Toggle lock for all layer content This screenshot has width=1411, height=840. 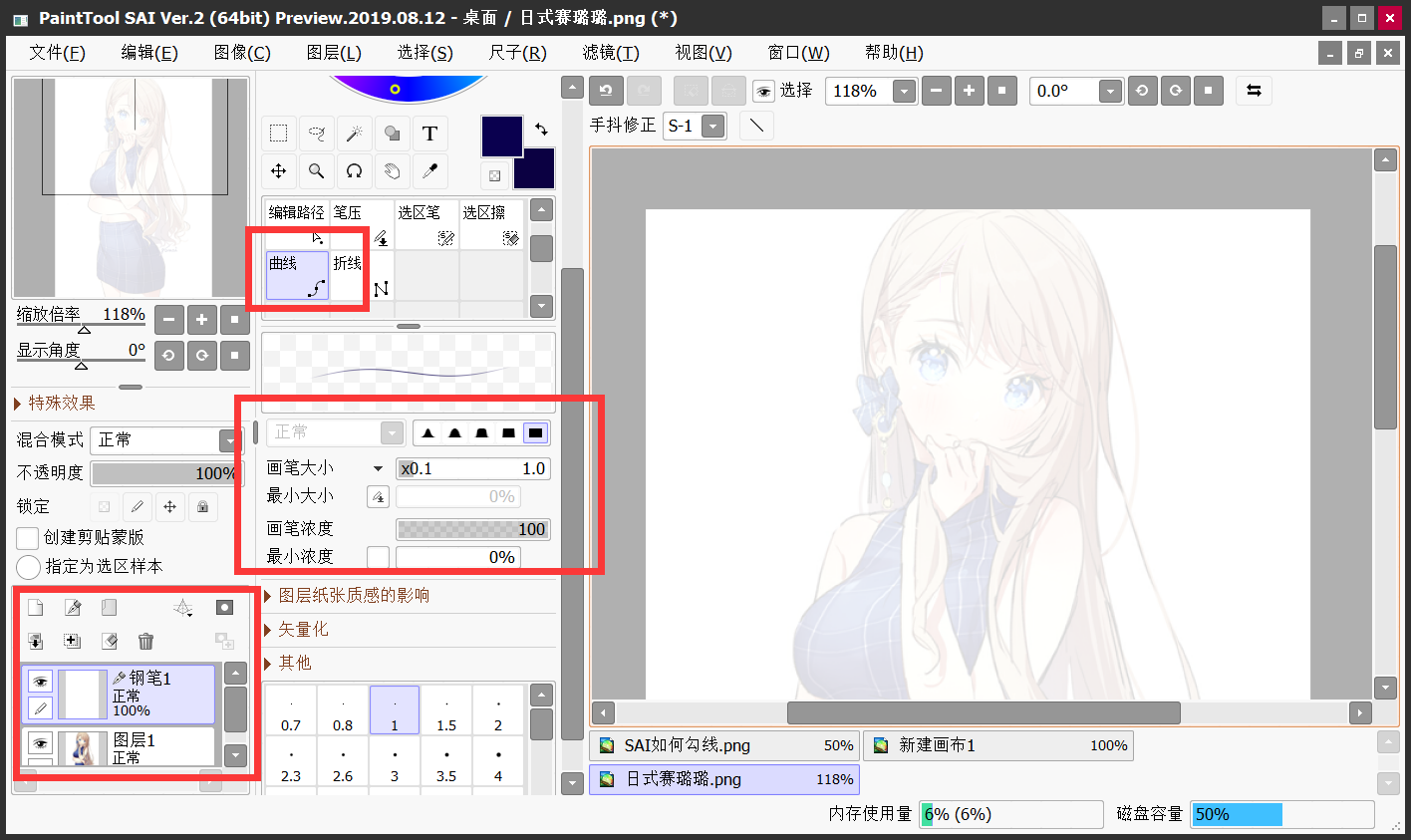202,506
